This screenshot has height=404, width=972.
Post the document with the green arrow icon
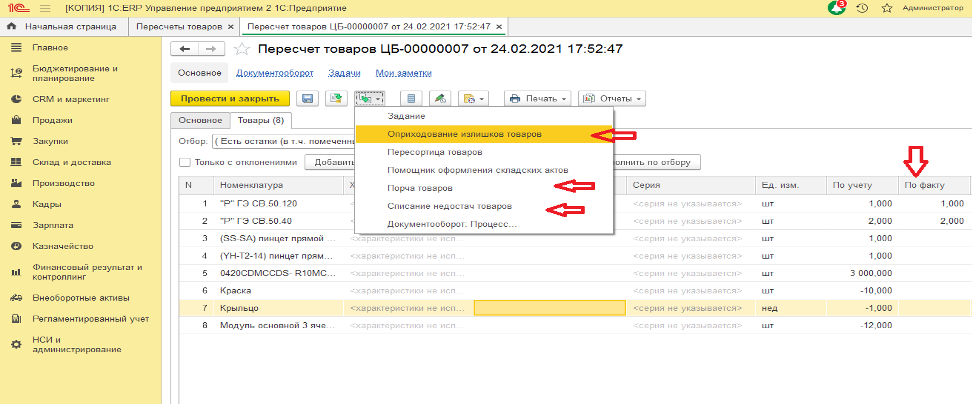(x=335, y=98)
